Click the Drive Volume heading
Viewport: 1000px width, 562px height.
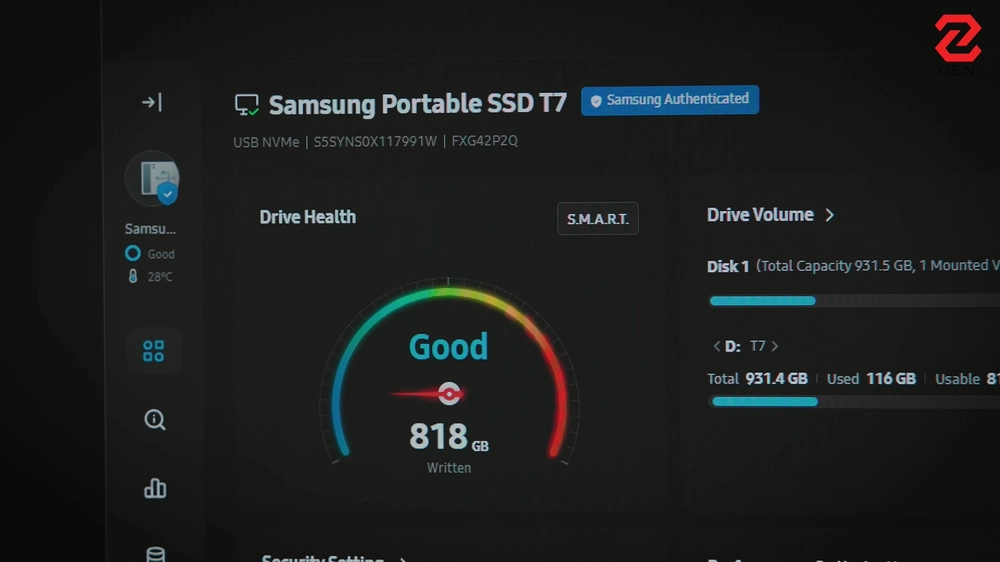[x=760, y=215]
